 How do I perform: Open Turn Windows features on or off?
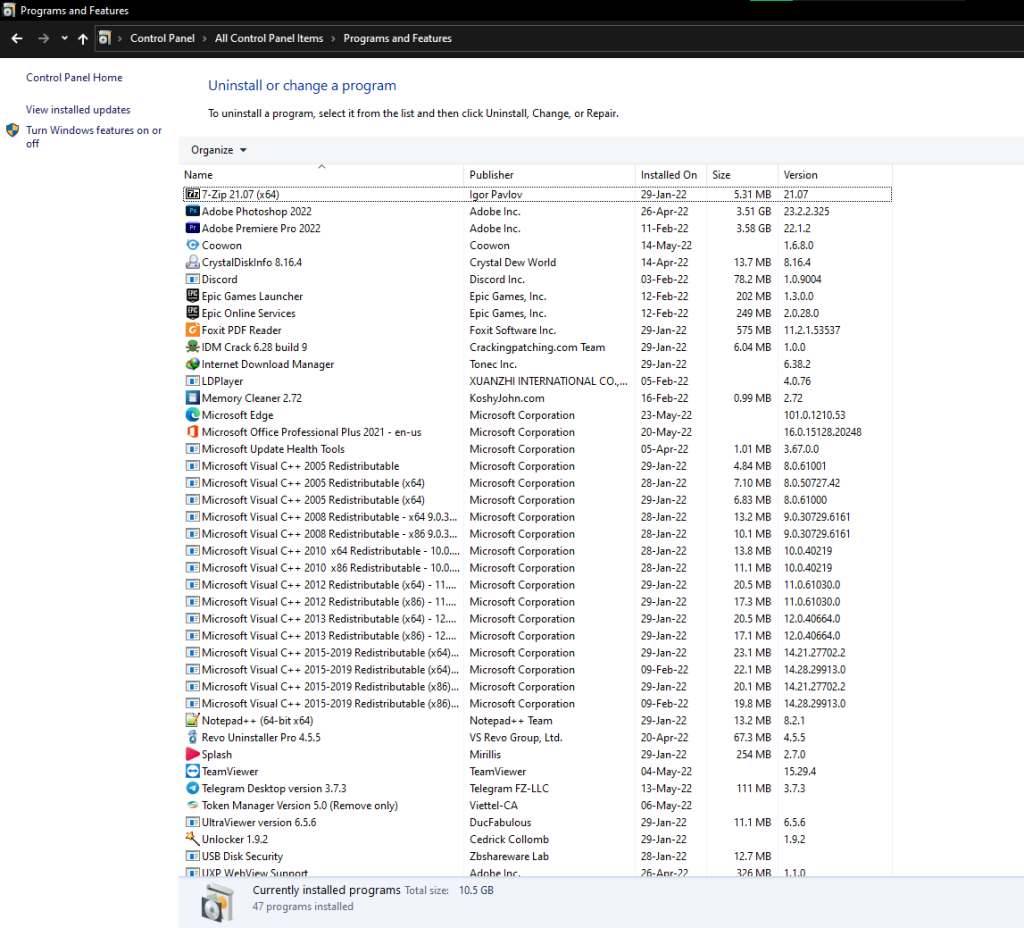tap(94, 136)
